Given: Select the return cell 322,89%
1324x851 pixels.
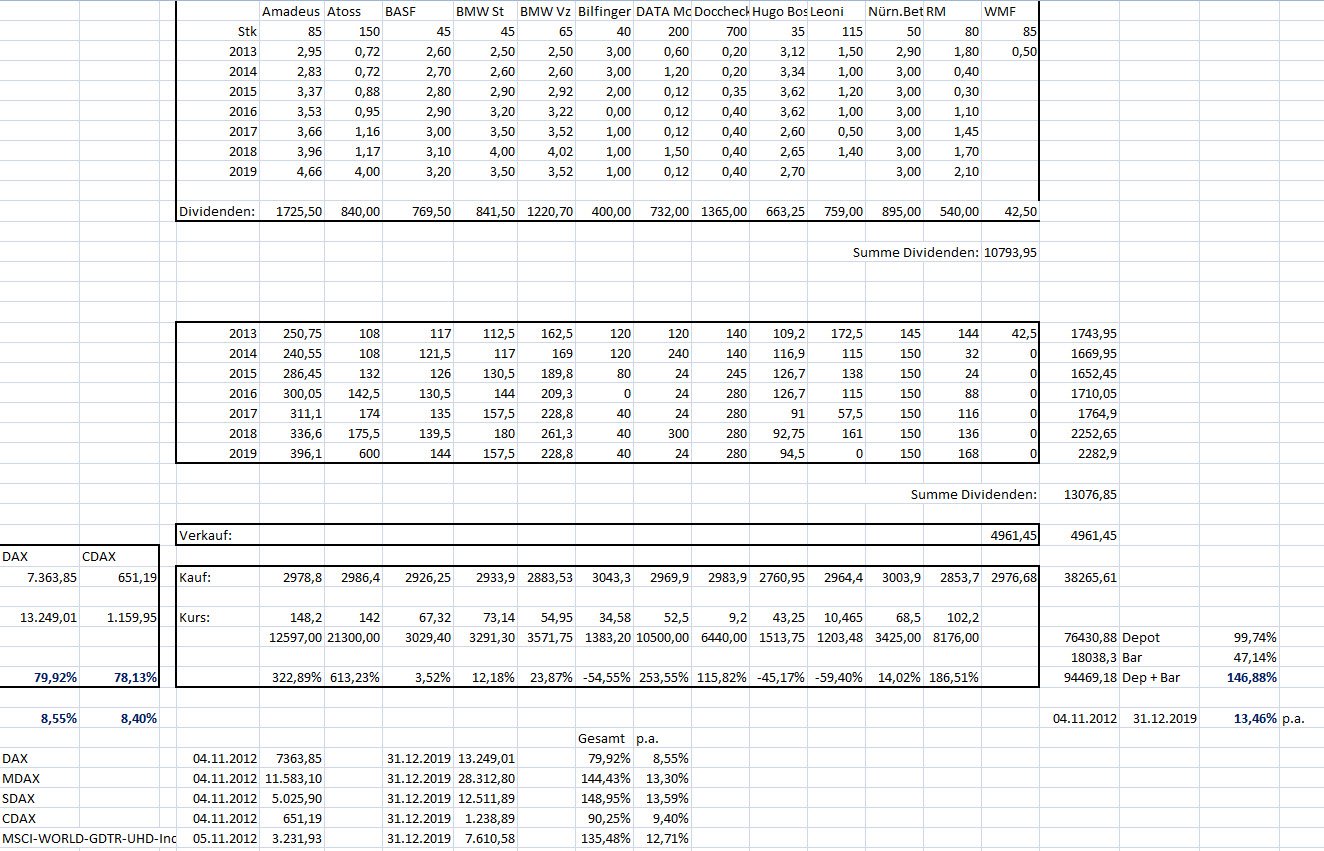Looking at the screenshot, I should click(x=296, y=678).
